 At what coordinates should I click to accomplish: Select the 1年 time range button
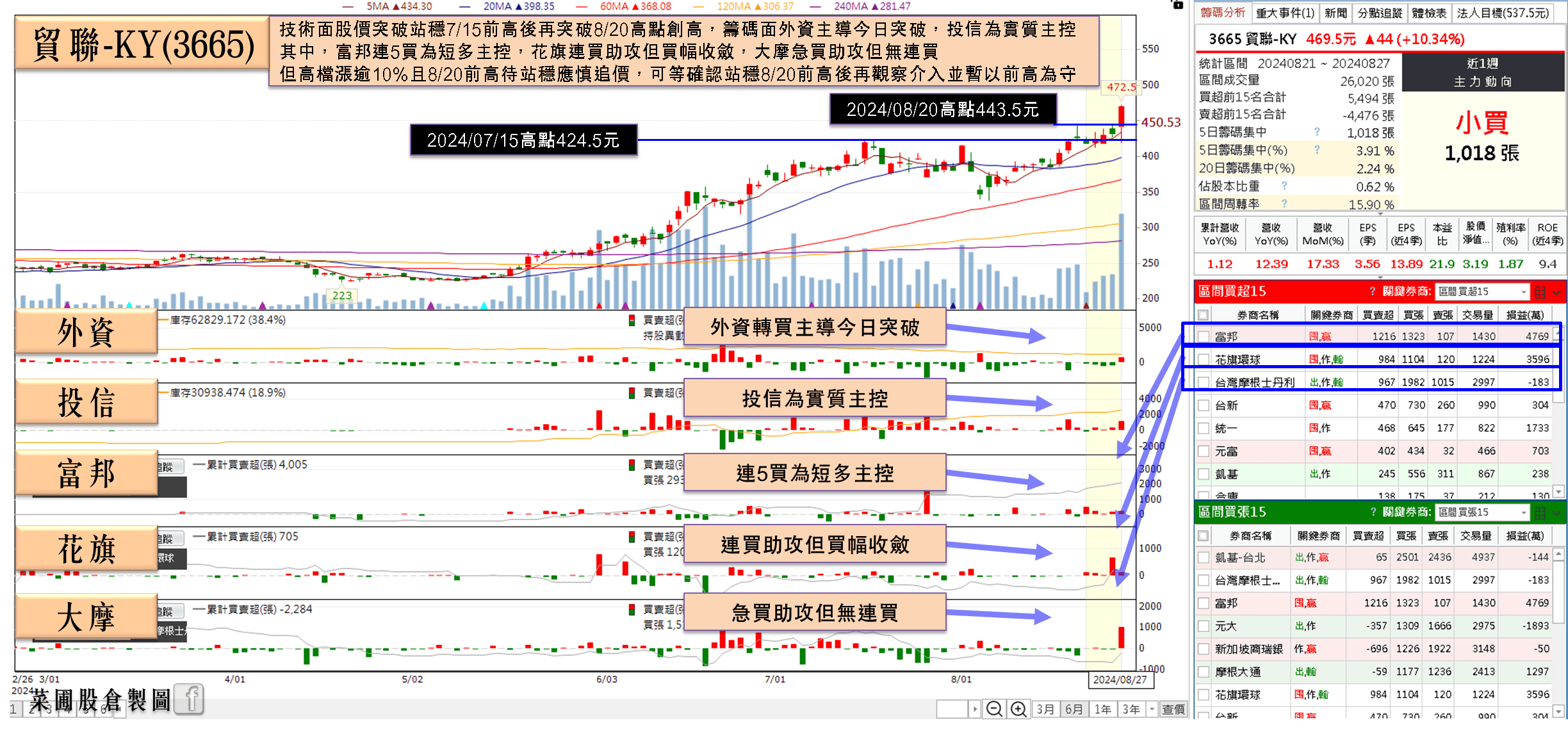tap(1103, 709)
